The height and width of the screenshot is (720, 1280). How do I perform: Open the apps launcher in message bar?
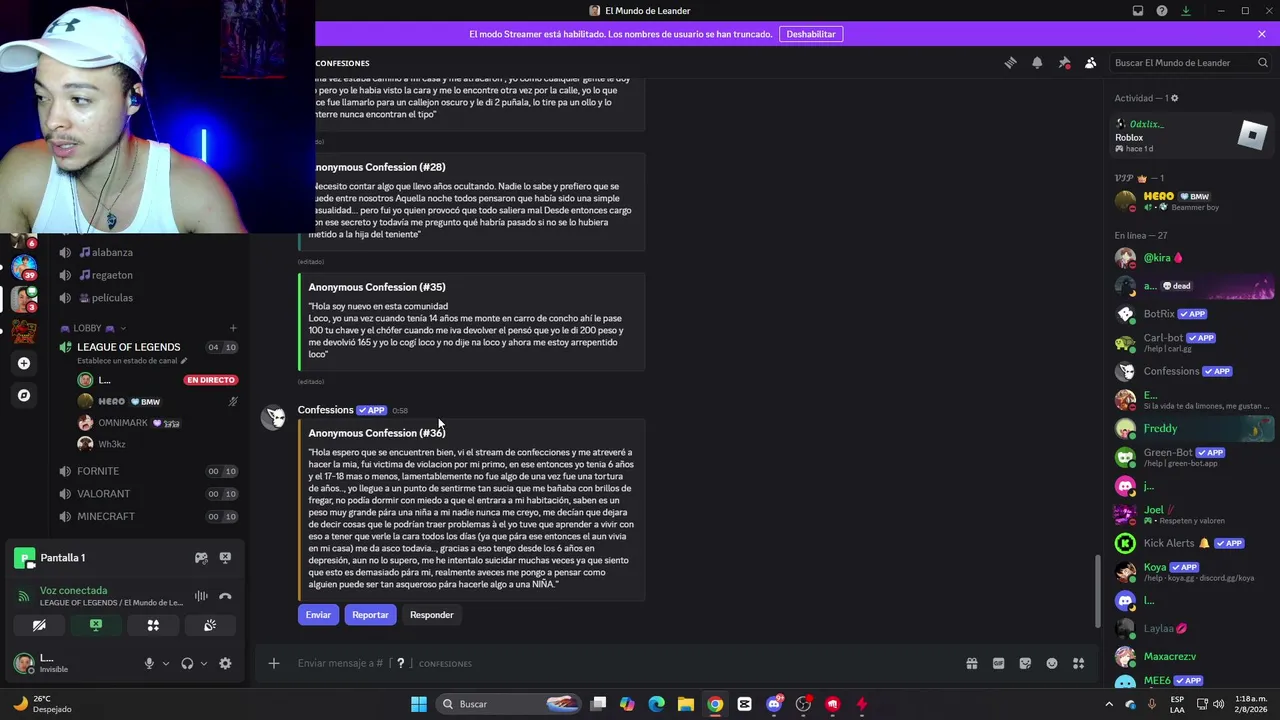pos(1079,663)
